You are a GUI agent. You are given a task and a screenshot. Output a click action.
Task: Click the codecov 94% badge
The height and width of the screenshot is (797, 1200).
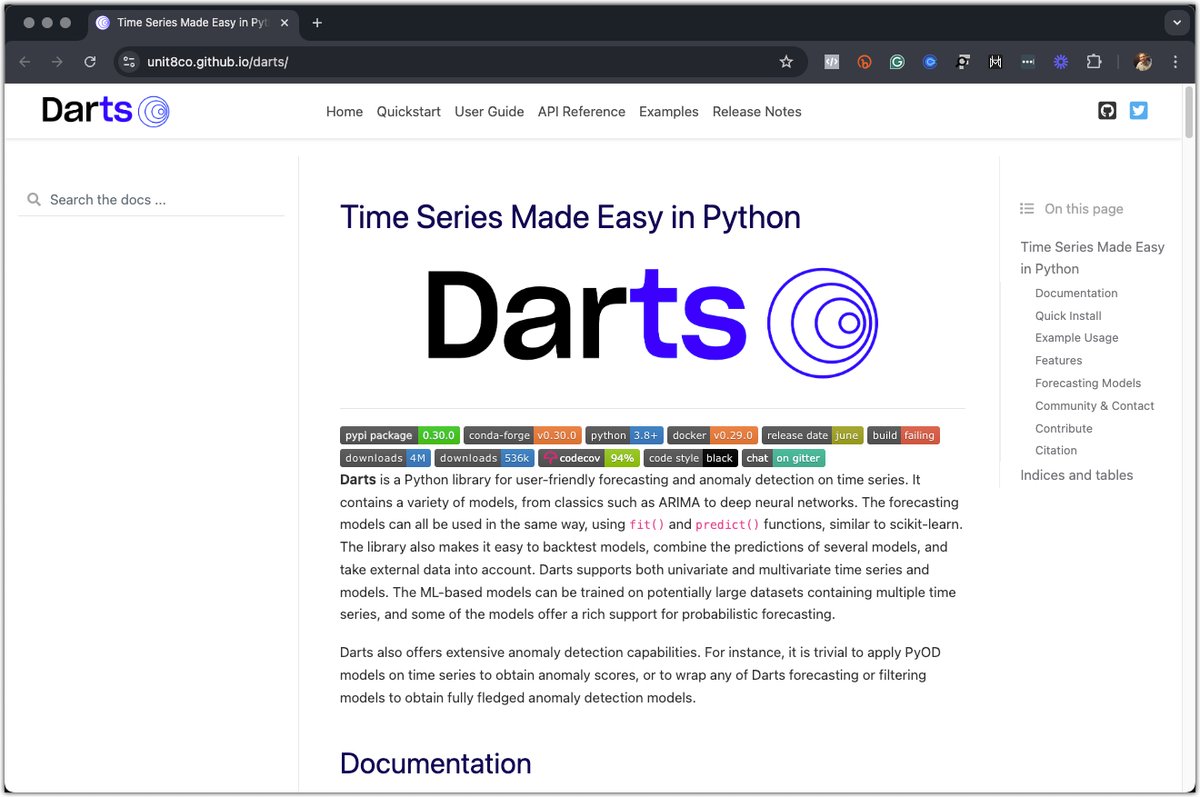[589, 458]
